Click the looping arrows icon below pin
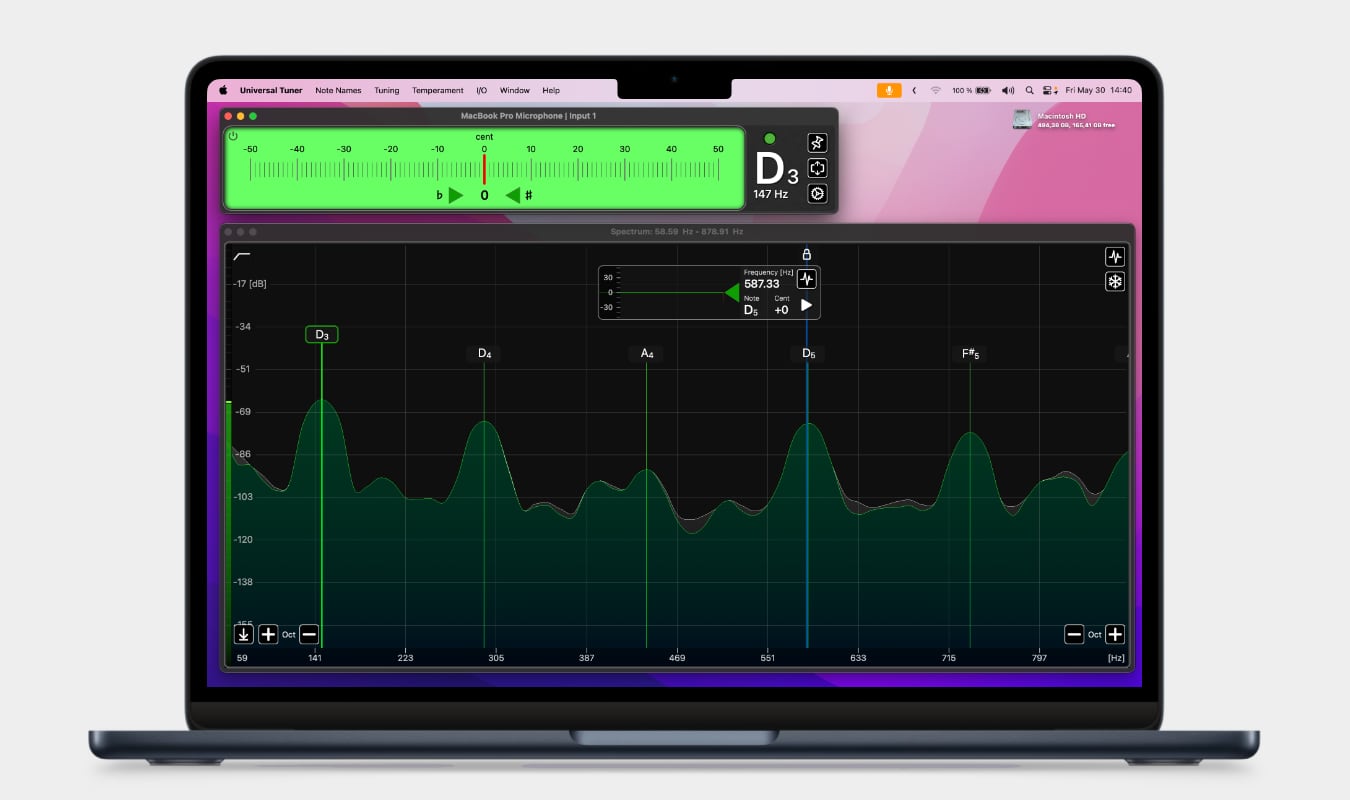This screenshot has height=800, width=1350. 817,168
